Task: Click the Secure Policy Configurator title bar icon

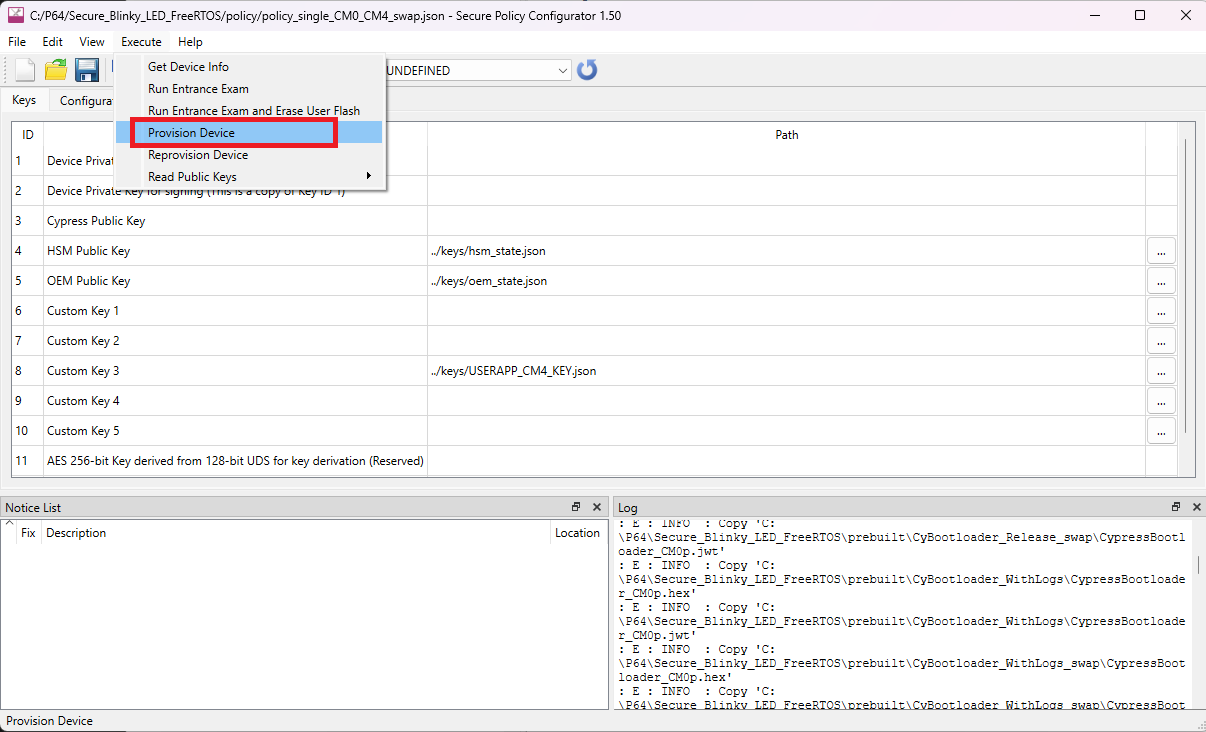Action: click(x=15, y=15)
